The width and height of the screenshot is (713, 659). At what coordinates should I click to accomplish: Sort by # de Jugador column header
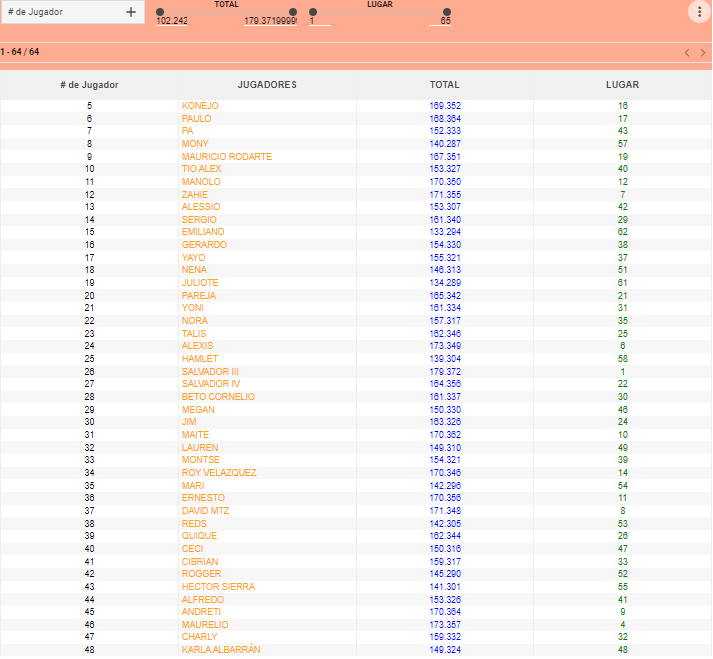click(x=89, y=85)
